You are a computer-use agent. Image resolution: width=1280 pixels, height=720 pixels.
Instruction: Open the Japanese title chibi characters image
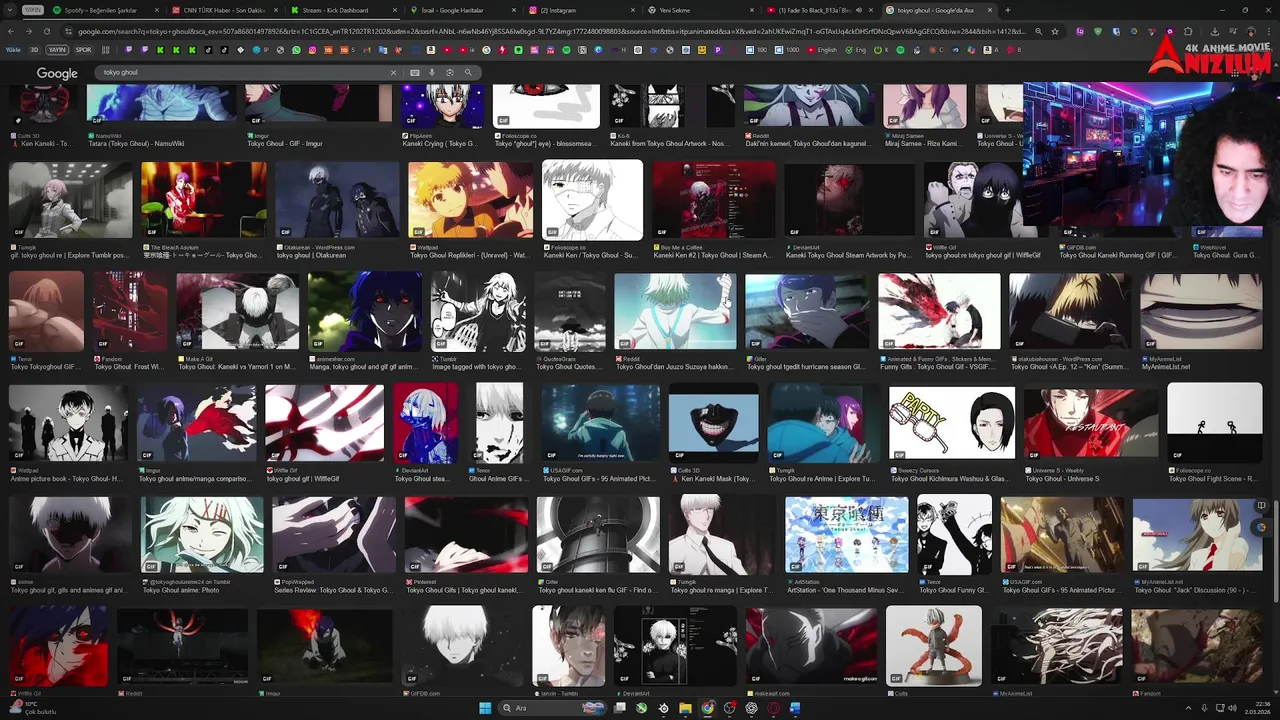point(846,534)
